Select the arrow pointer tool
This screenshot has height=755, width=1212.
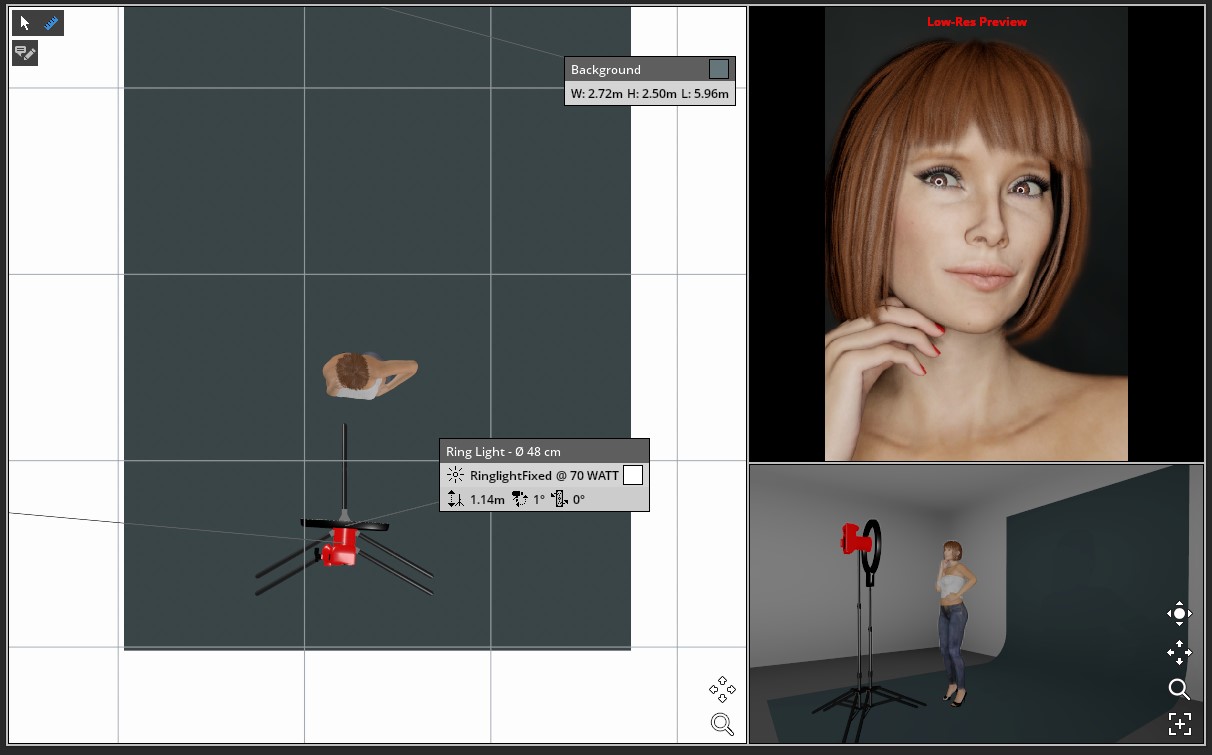tap(25, 23)
